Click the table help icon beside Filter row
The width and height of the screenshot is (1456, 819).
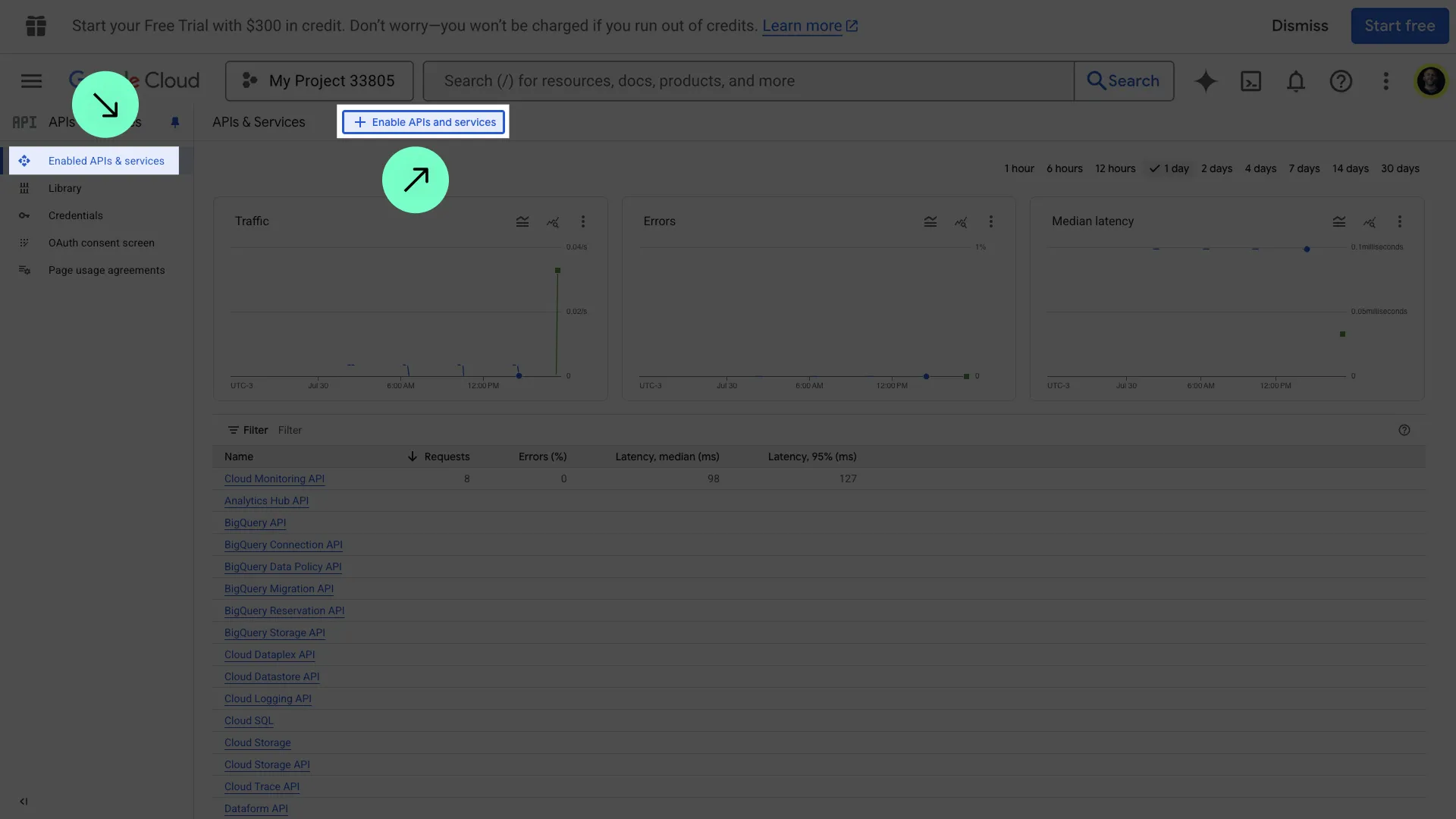(1404, 430)
